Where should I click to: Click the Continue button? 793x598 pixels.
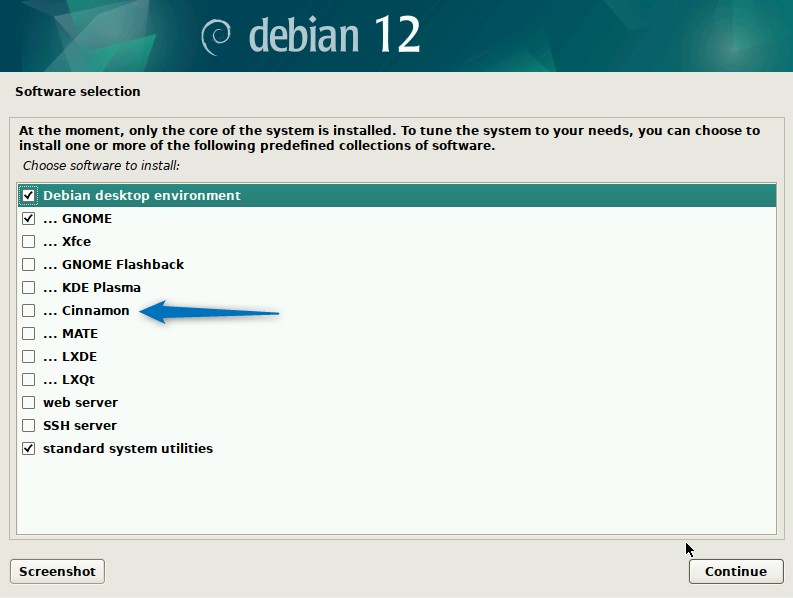[x=736, y=571]
